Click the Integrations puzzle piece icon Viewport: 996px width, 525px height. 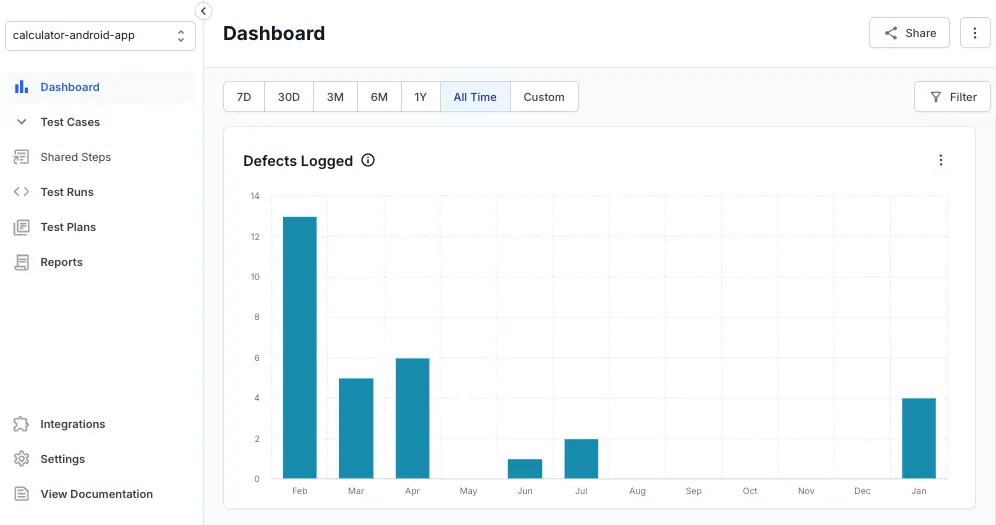pyautogui.click(x=21, y=424)
